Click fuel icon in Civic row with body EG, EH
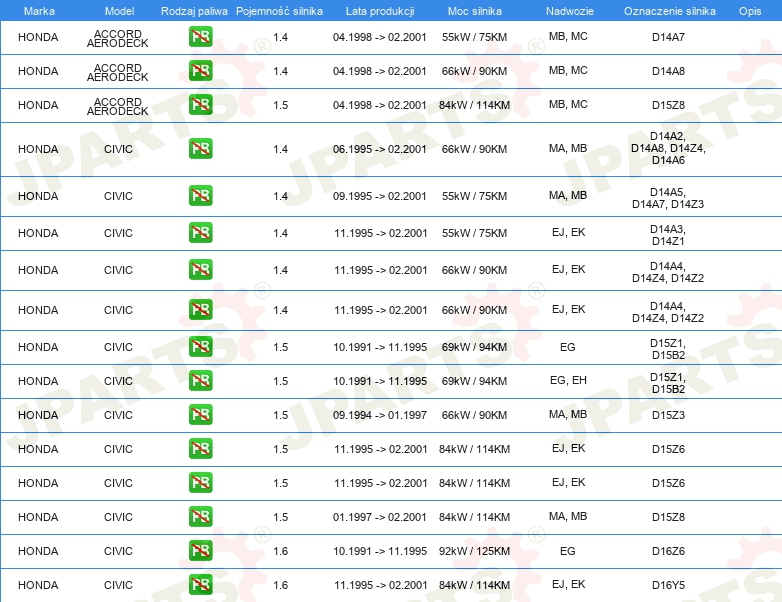This screenshot has width=782, height=602. [200, 381]
